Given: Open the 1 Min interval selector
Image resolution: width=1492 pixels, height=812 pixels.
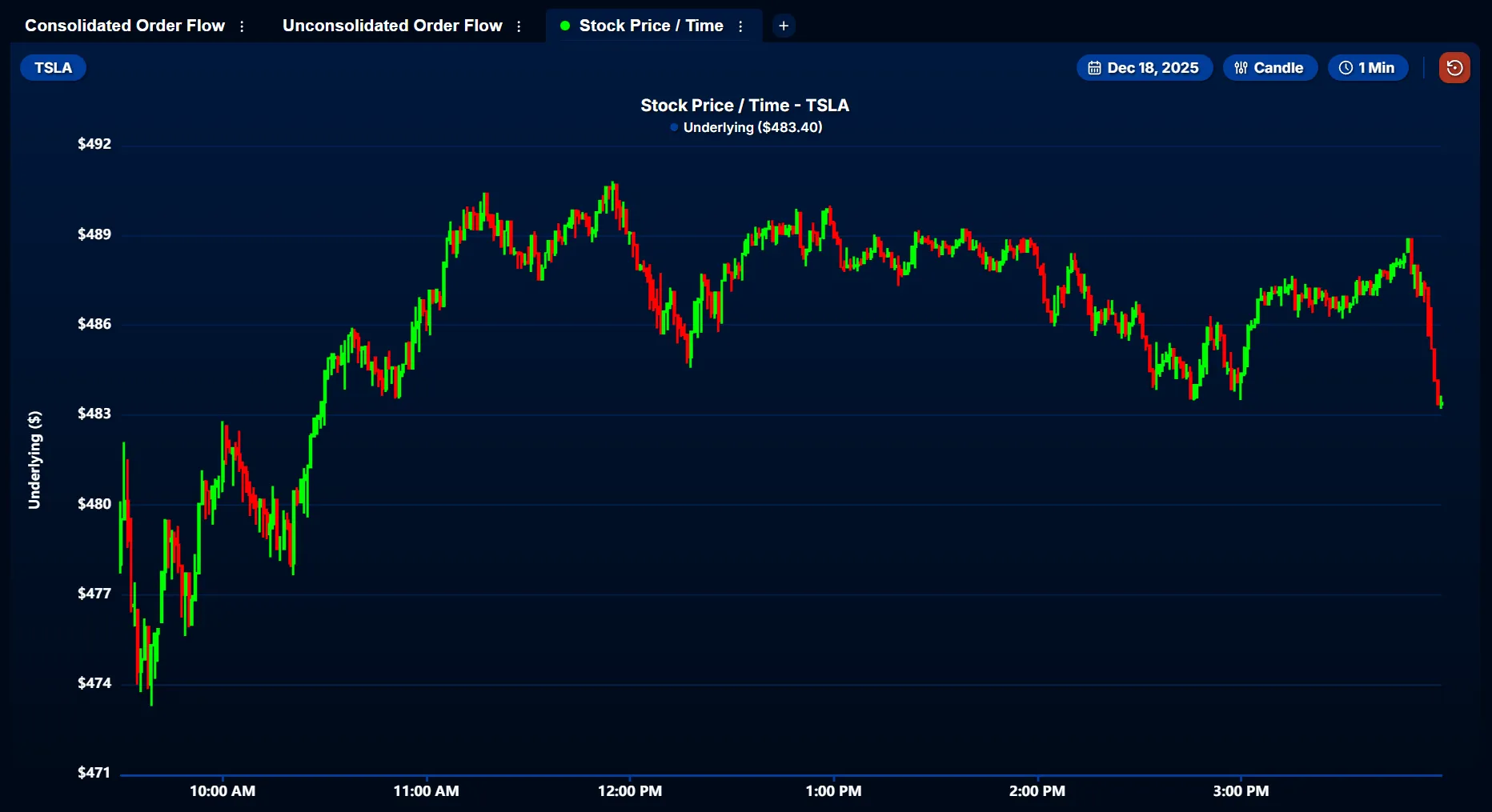Looking at the screenshot, I should click(1376, 68).
